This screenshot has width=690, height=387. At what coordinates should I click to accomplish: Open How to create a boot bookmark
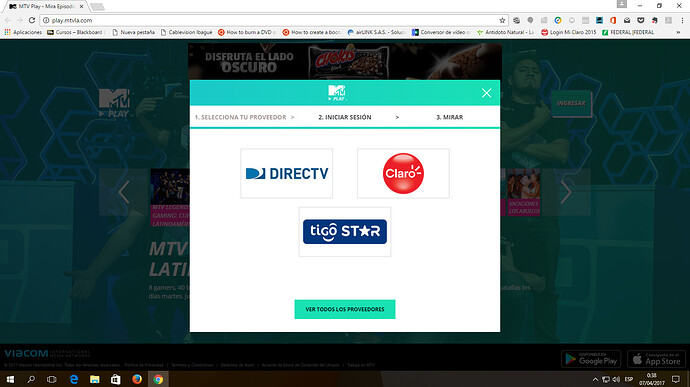[x=312, y=32]
